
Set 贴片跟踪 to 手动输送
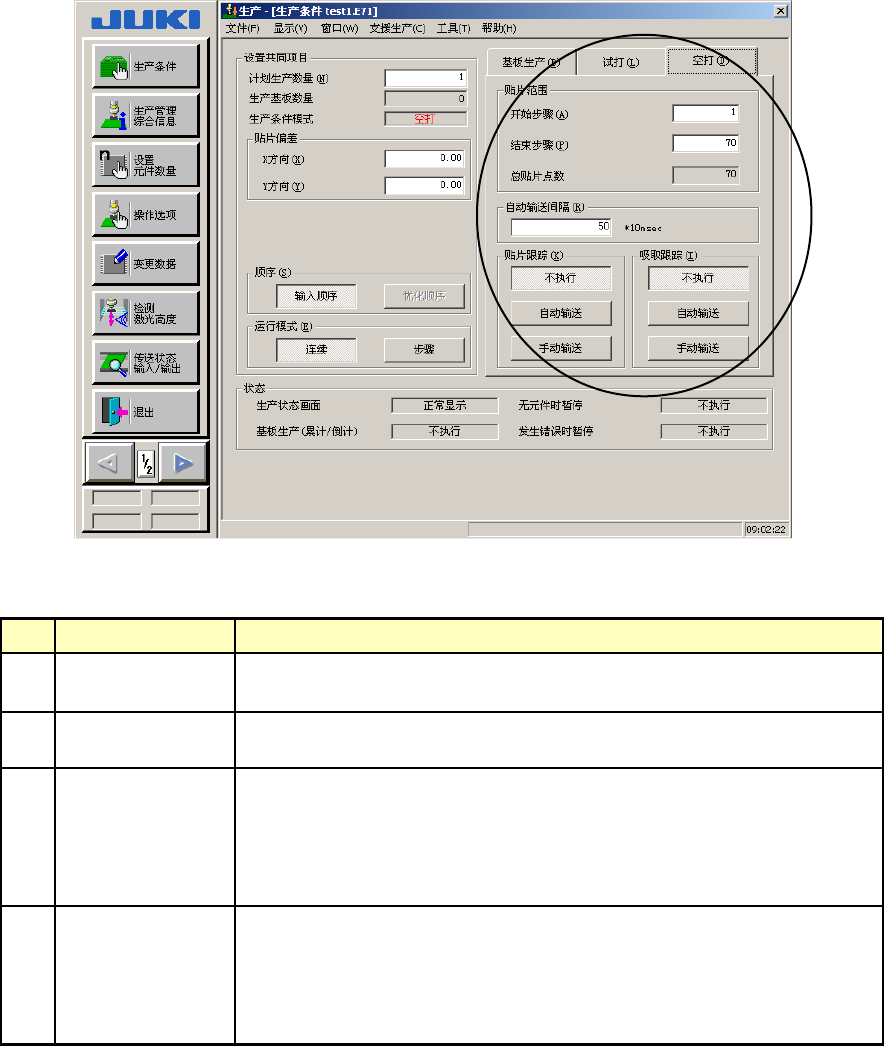561,348
